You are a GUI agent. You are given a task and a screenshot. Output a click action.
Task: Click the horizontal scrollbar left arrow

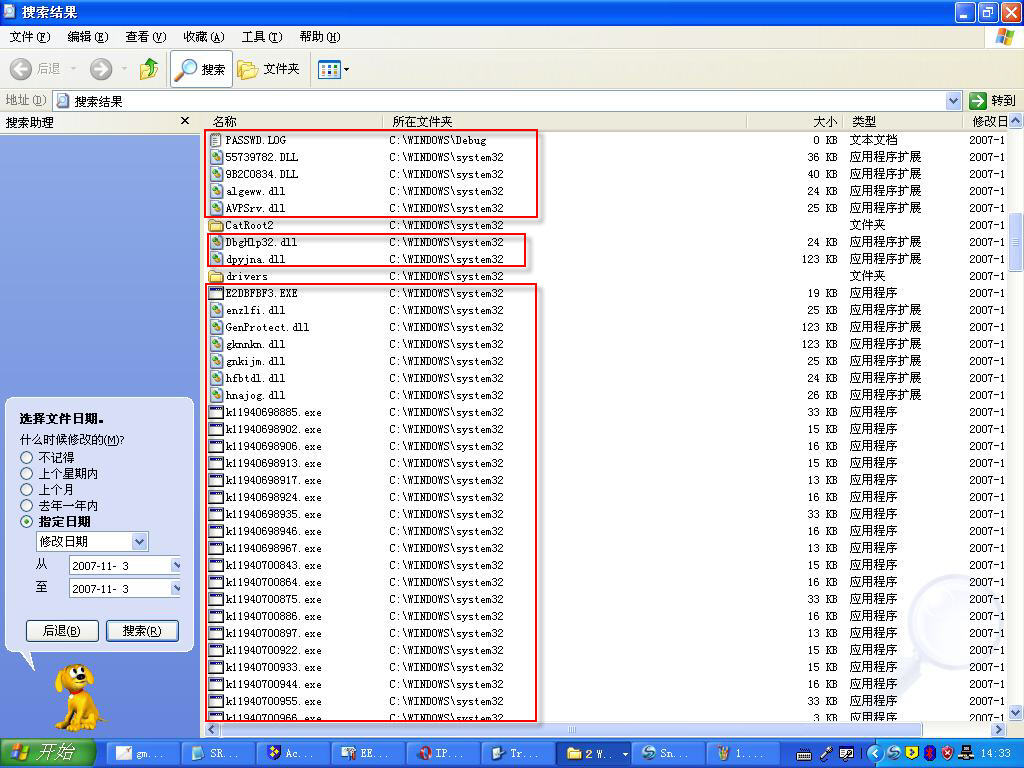click(x=212, y=729)
